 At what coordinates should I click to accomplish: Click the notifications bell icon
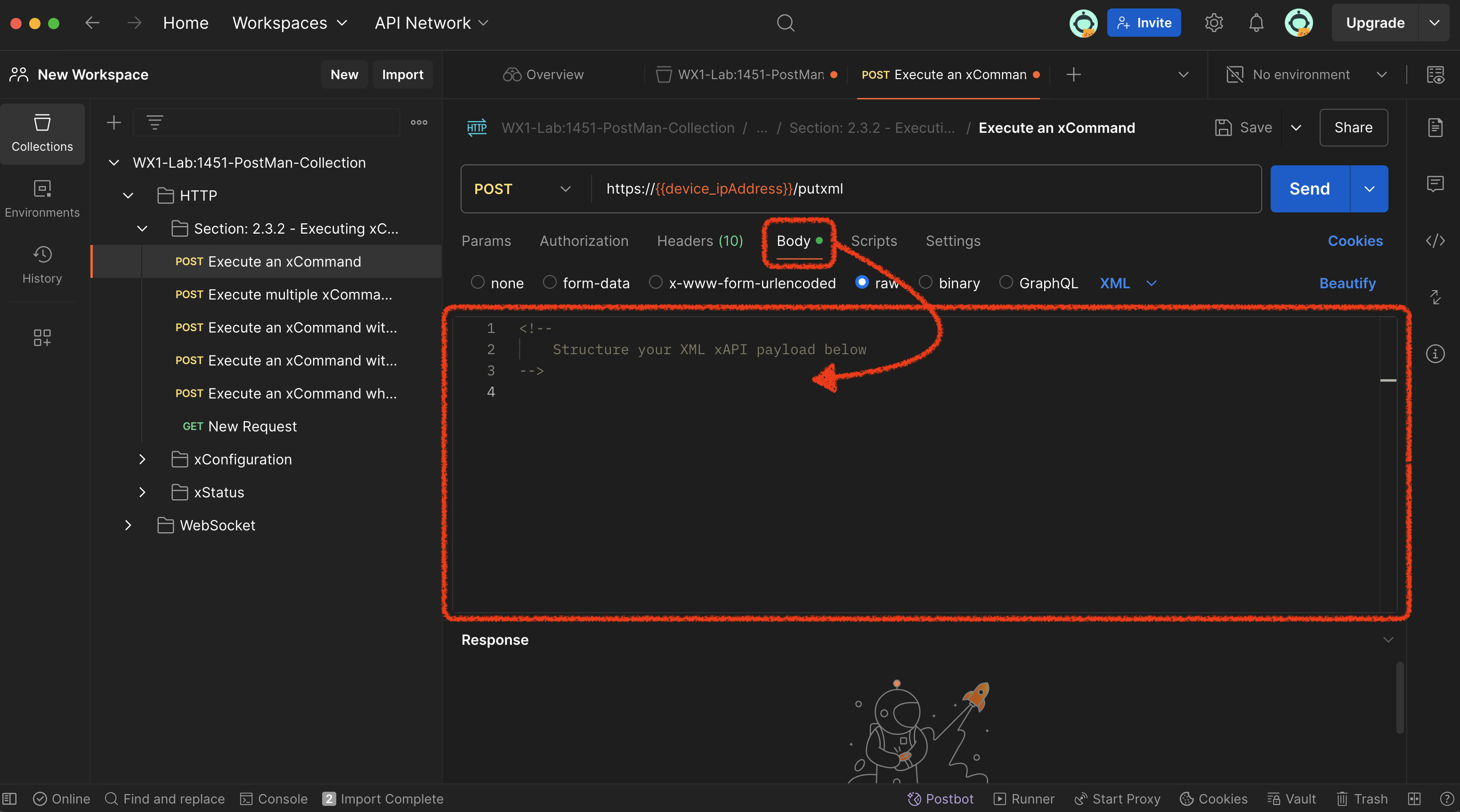[1256, 23]
